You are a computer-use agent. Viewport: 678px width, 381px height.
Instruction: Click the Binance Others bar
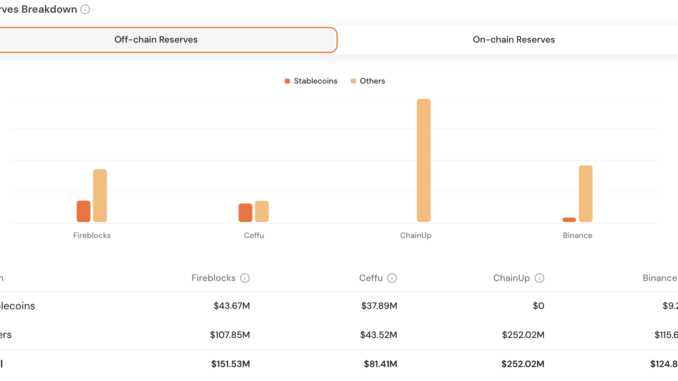[585, 194]
